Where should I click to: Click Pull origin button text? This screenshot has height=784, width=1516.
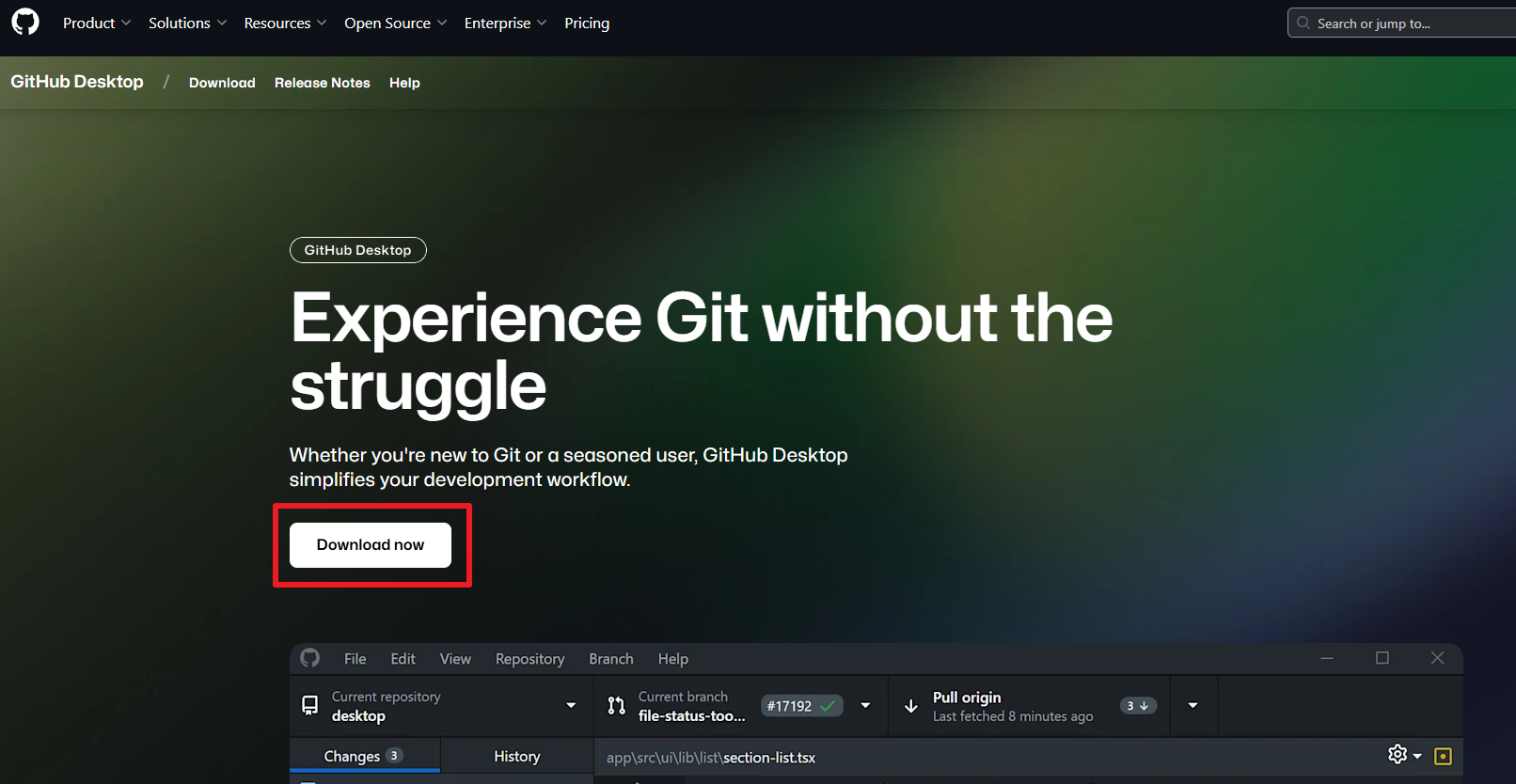[967, 698]
